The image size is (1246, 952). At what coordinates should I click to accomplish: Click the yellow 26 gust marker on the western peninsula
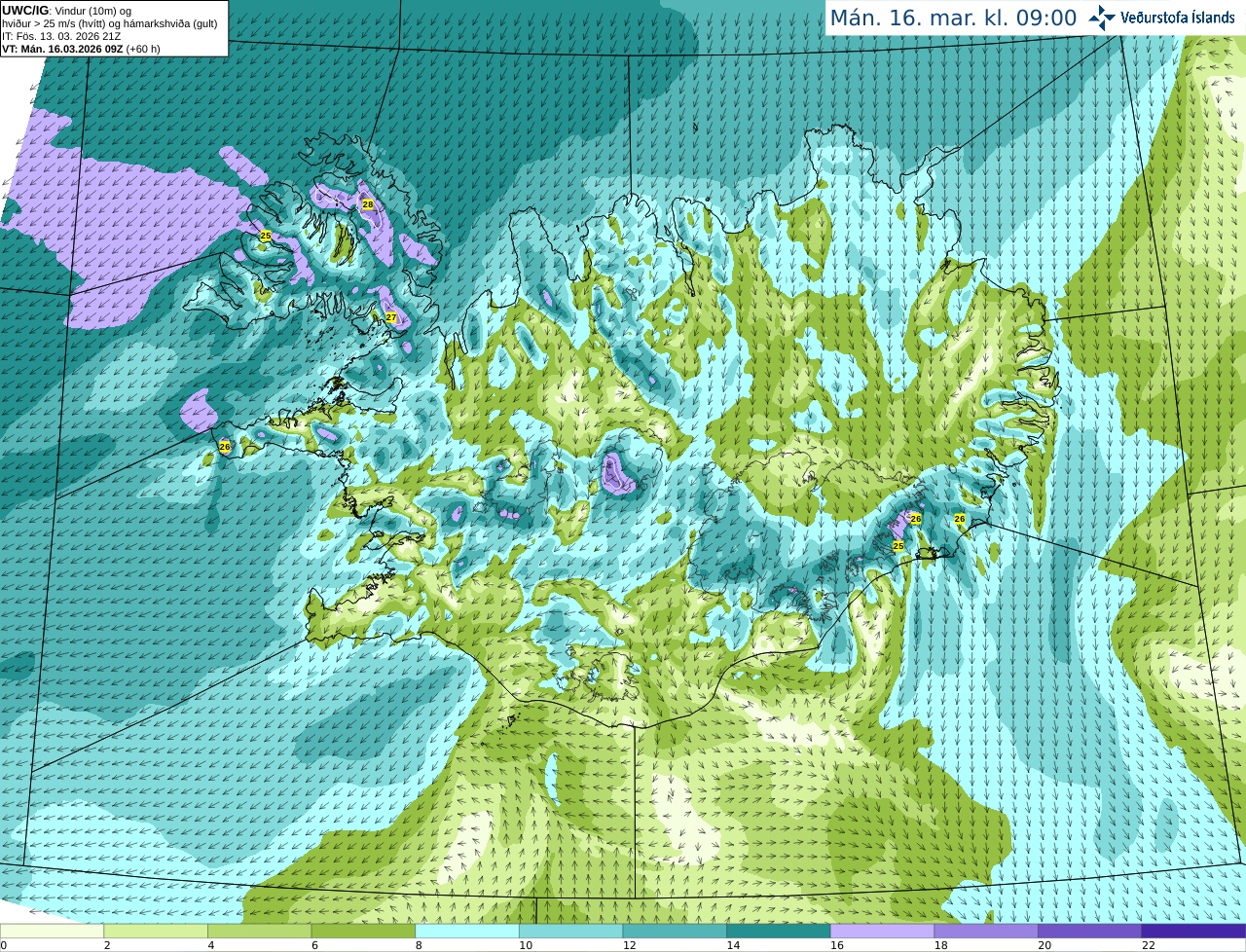tap(225, 447)
